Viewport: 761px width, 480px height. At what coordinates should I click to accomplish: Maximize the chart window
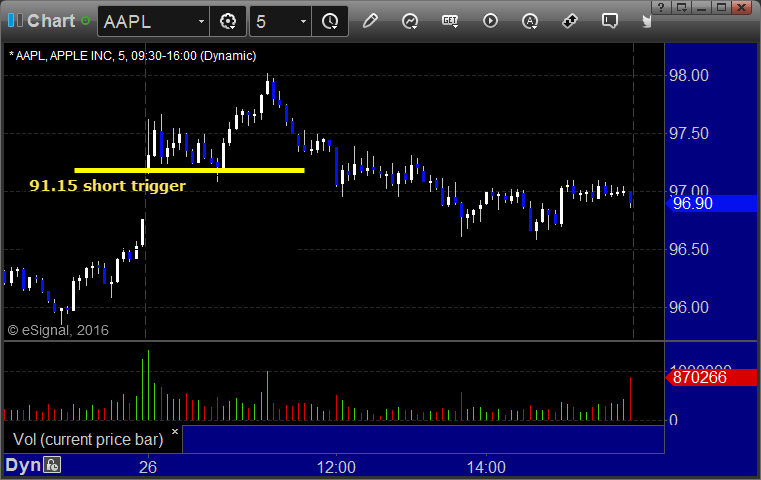coord(721,7)
